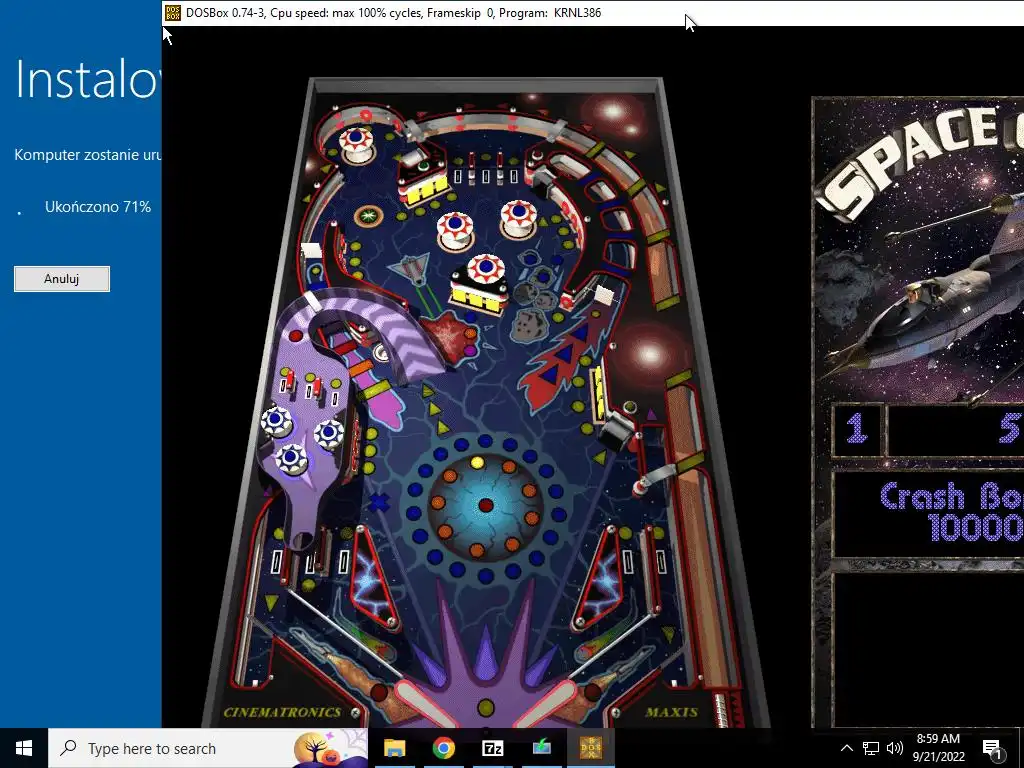Click the search box Halloween graphic
The image size is (1024, 768).
tap(330, 748)
